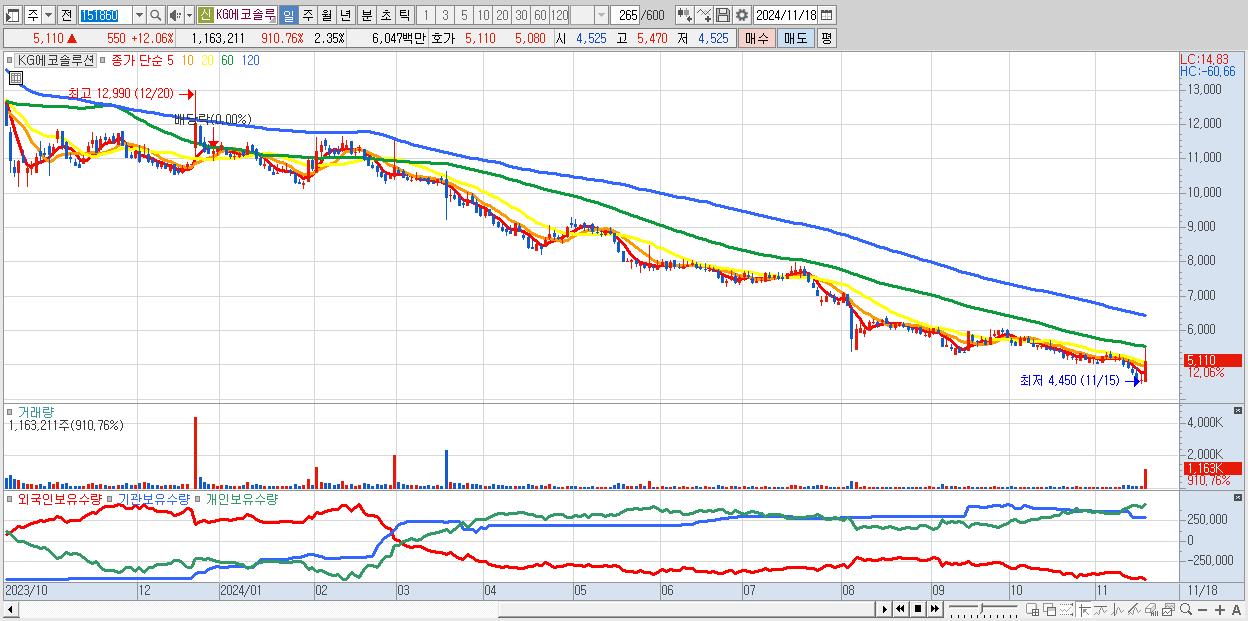Click the 매수 buy button
Image resolution: width=1248 pixels, height=621 pixels.
(757, 38)
